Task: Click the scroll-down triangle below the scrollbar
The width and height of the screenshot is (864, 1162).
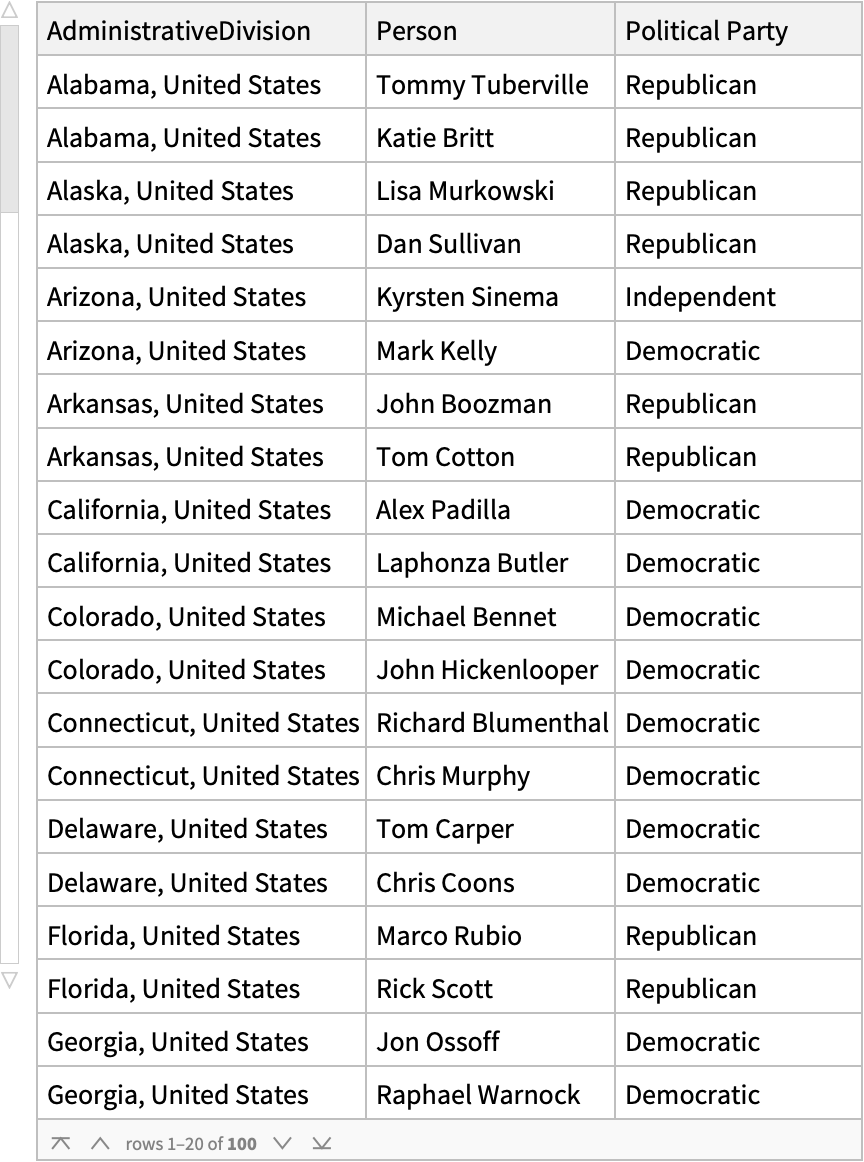Action: [x=9, y=979]
